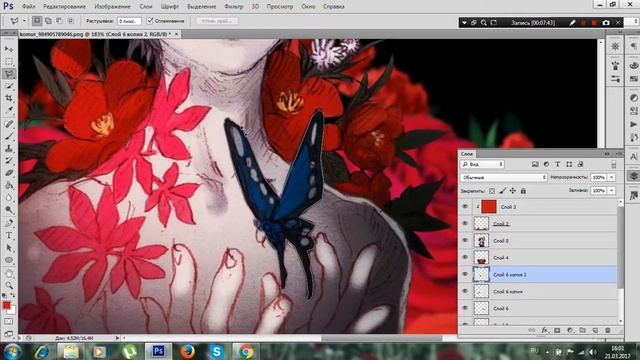Click the recorder pencil draw icon
Image resolution: width=640 pixels, height=360 pixels.
(572, 23)
